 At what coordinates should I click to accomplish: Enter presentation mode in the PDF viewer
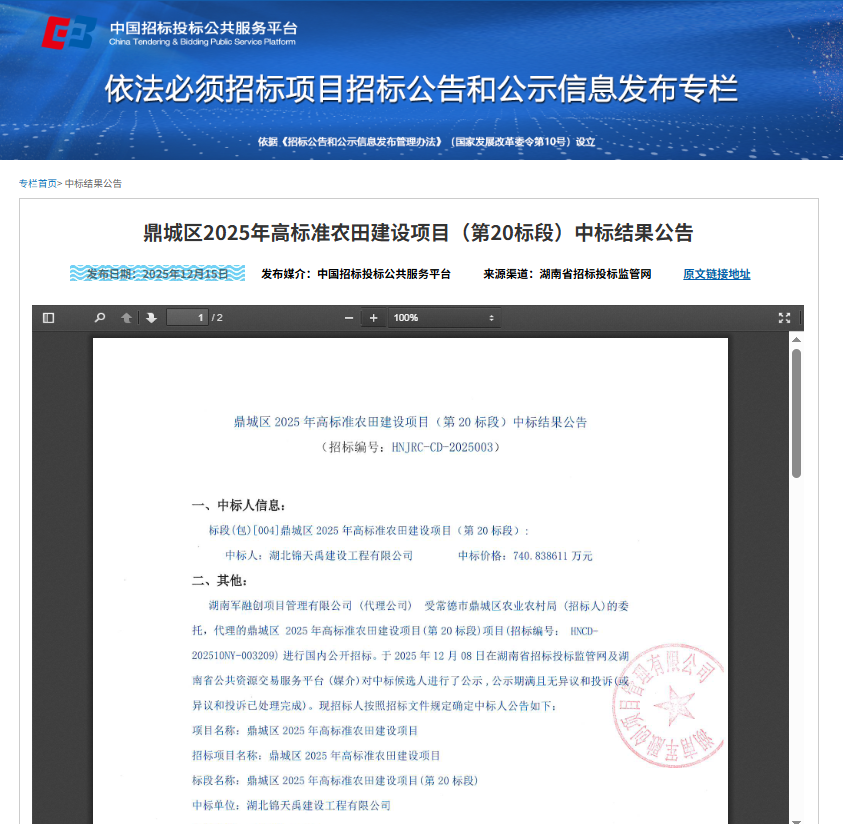tap(784, 317)
